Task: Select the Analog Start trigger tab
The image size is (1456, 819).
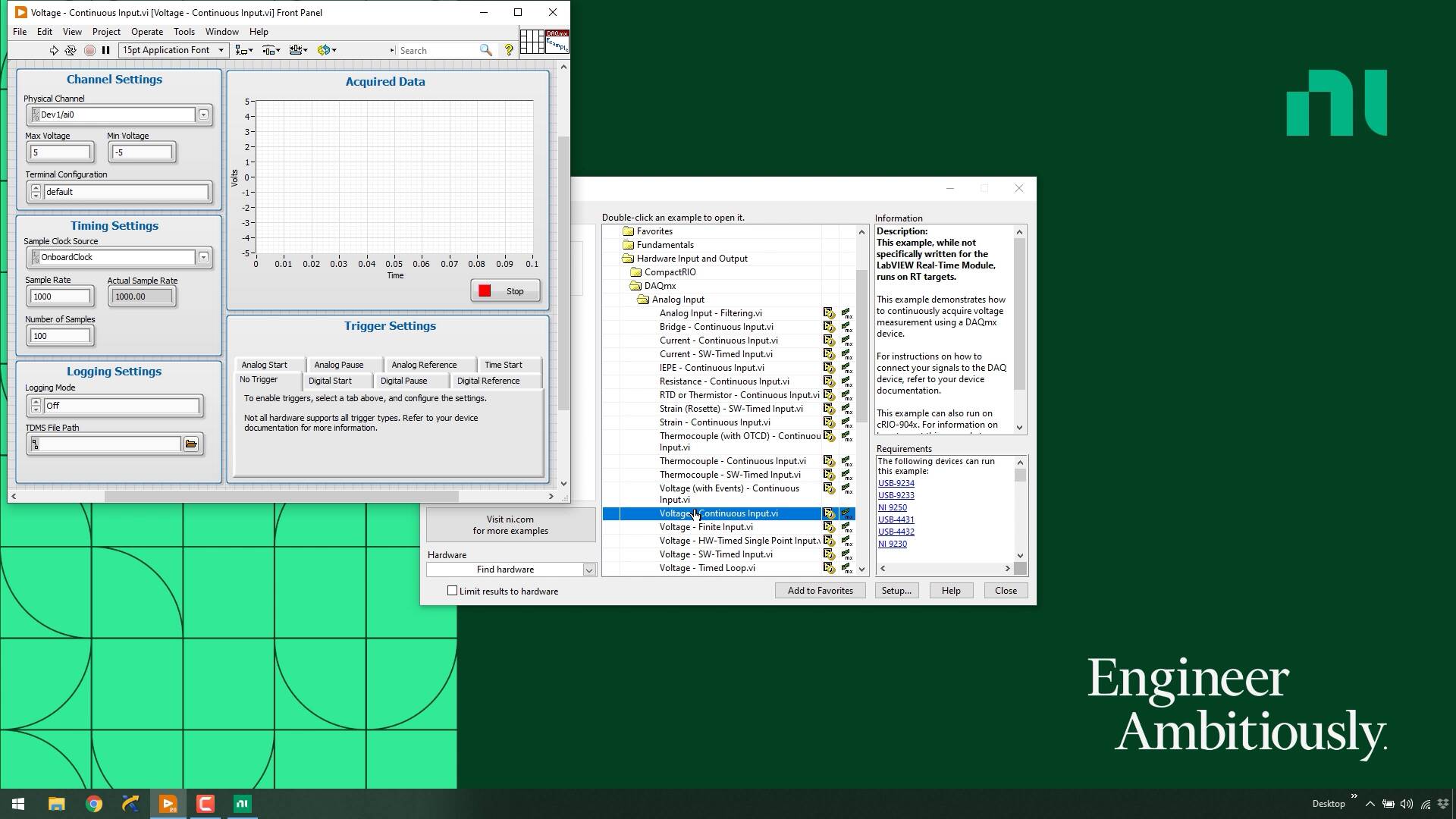Action: [266, 365]
